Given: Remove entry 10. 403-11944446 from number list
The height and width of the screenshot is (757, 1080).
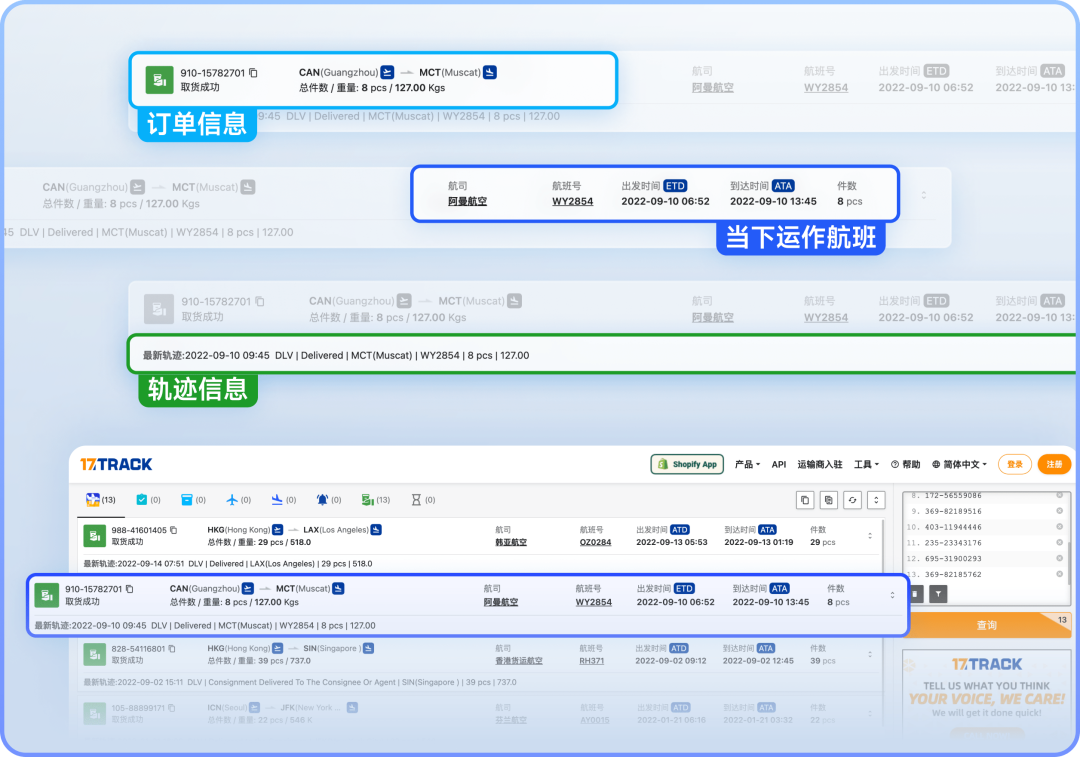Looking at the screenshot, I should (1059, 527).
